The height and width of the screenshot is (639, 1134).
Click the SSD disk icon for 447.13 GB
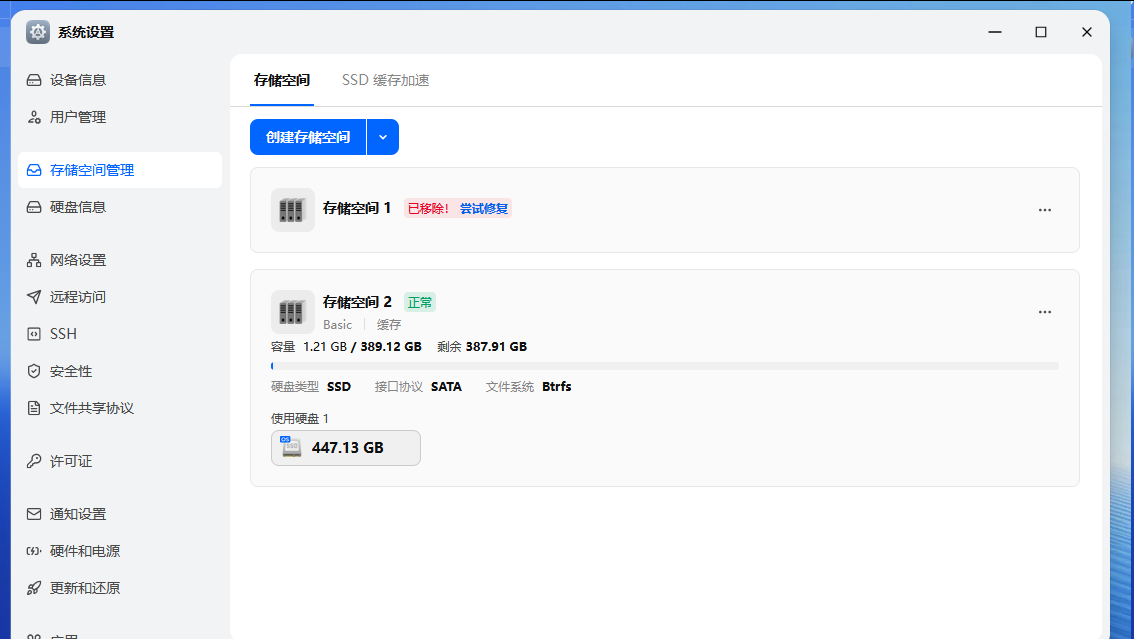[291, 447]
